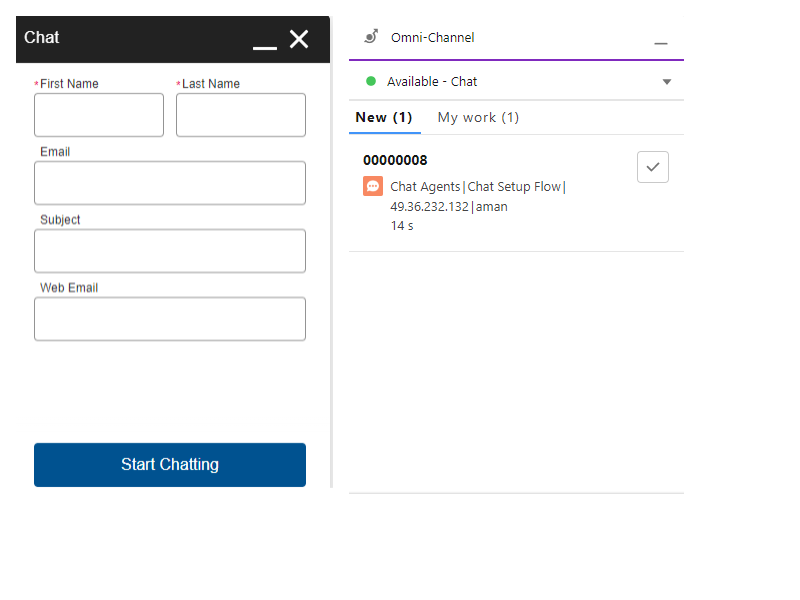The image size is (800, 600).
Task: Click the Omni-Channel headset icon
Action: (x=371, y=37)
